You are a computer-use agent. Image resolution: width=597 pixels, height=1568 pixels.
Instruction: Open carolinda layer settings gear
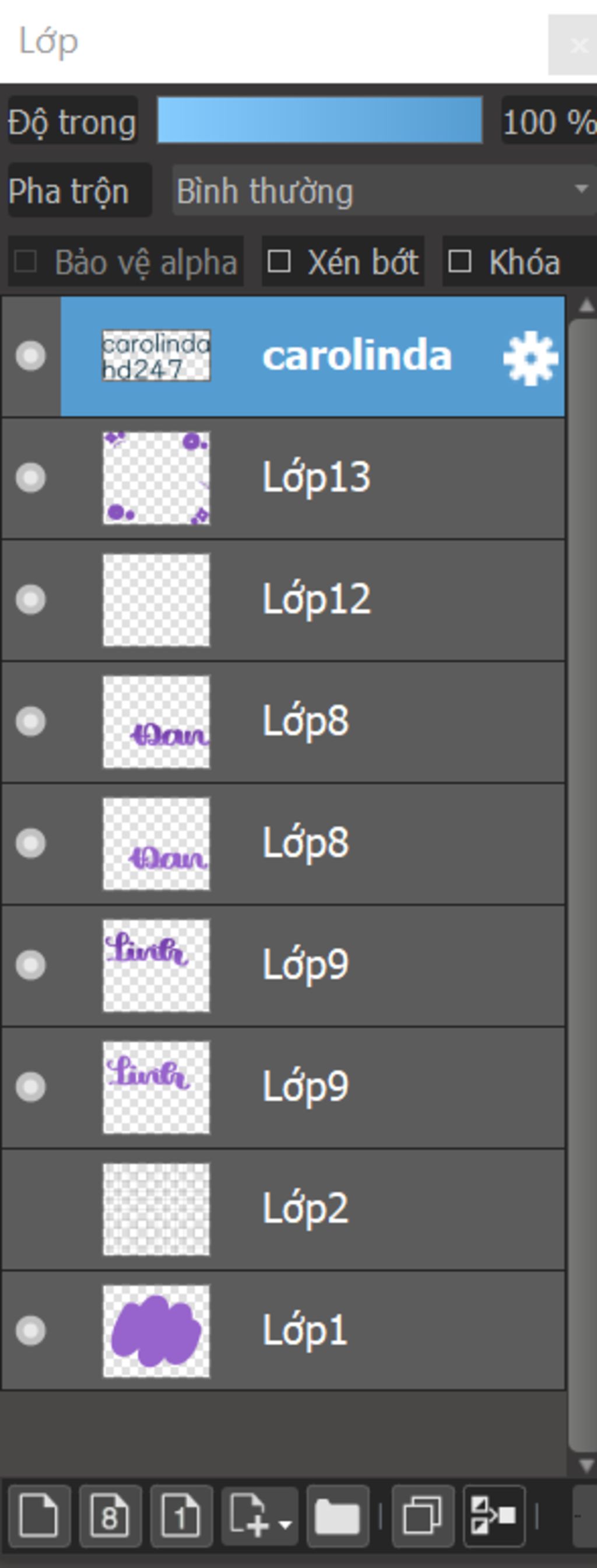pyautogui.click(x=530, y=357)
